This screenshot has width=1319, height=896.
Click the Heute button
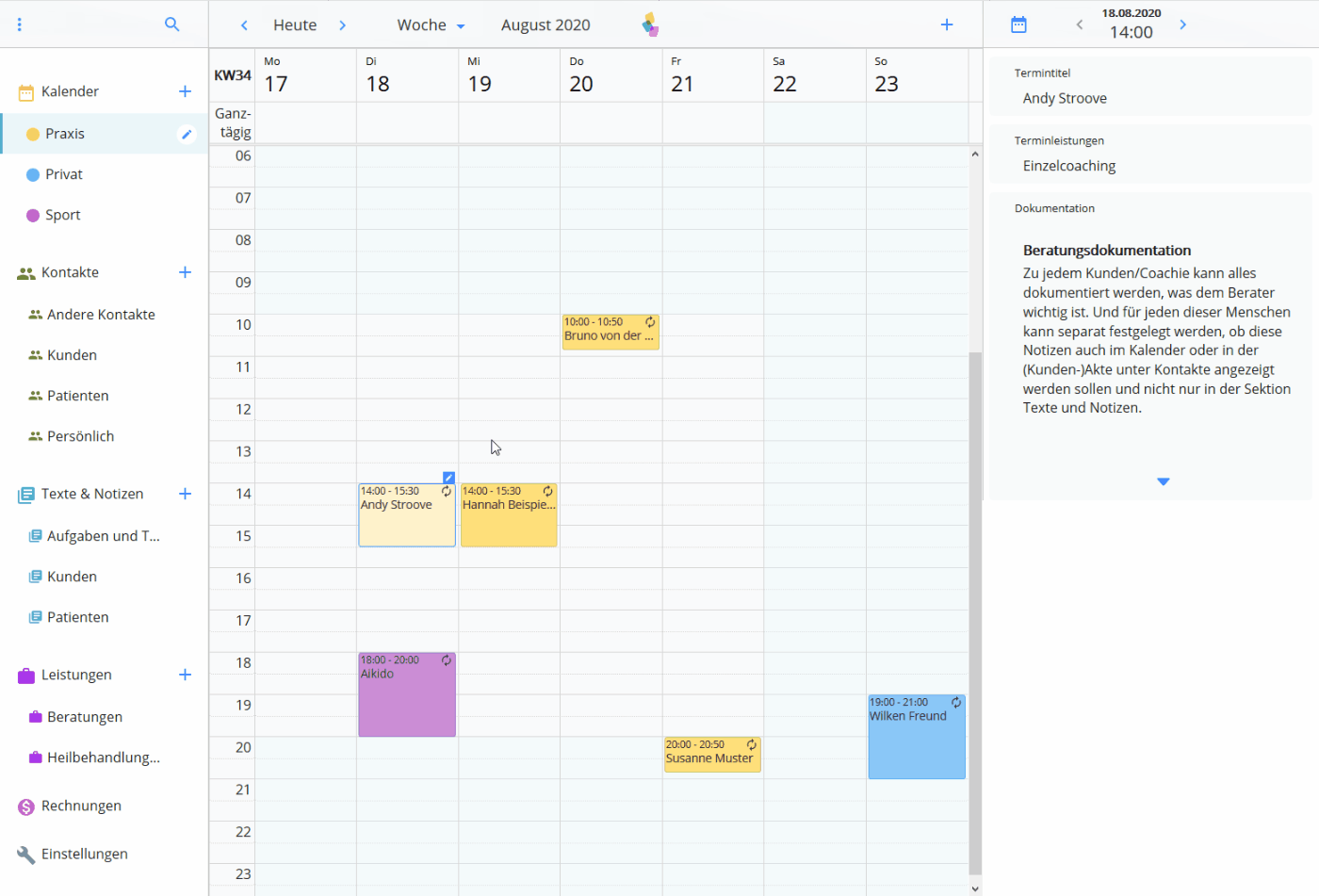click(x=294, y=24)
